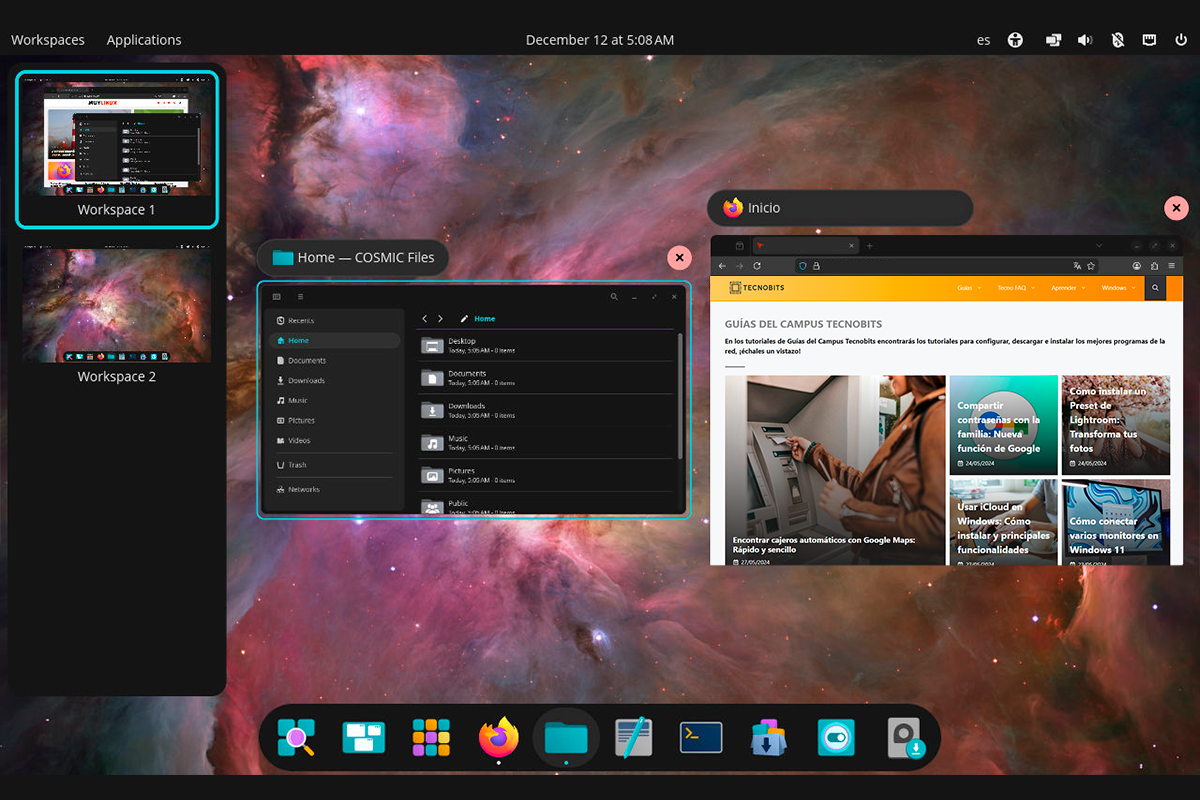Viewport: 1200px width, 800px height.
Task: Open search in COSMIC Files toolbar
Action: (614, 297)
